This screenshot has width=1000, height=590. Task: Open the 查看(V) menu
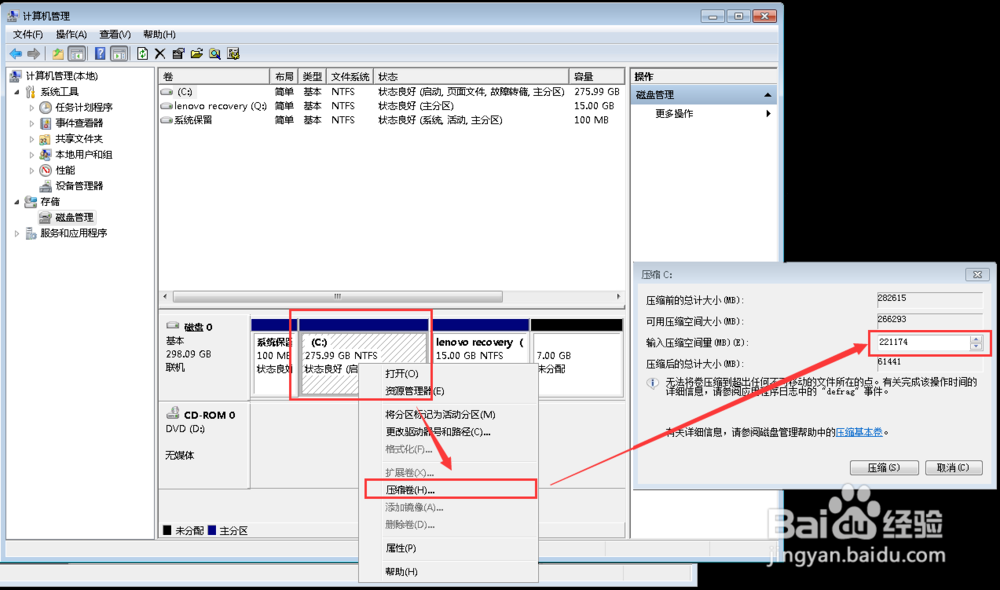(115, 34)
